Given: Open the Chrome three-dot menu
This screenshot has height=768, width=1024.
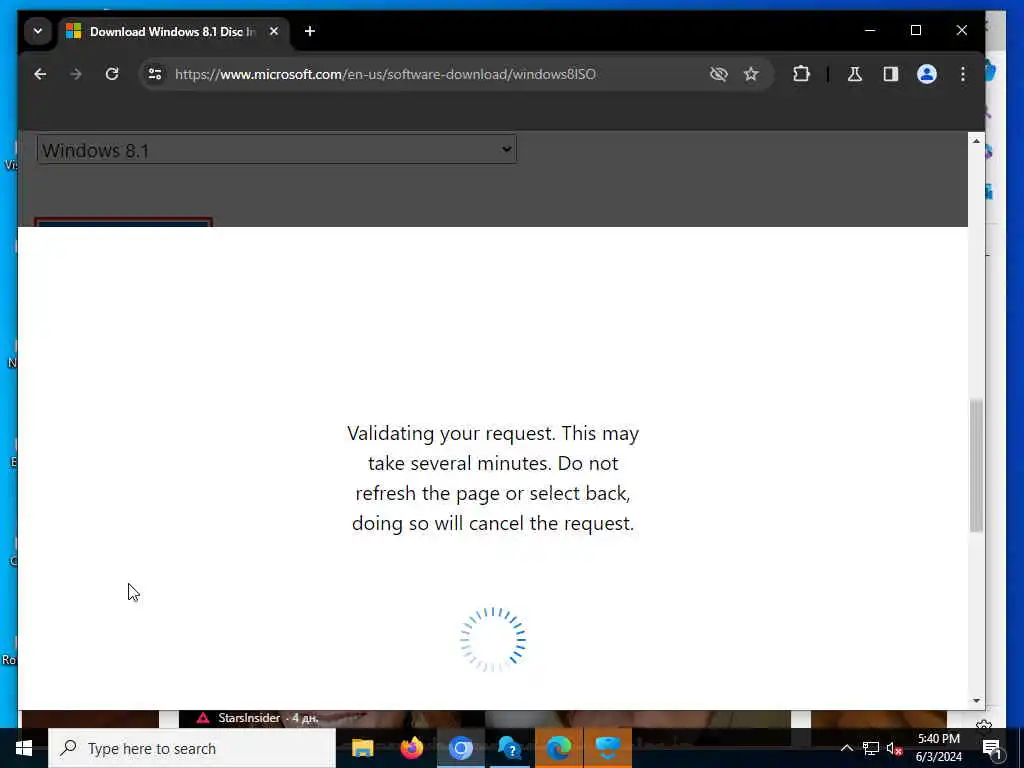Looking at the screenshot, I should click(963, 74).
